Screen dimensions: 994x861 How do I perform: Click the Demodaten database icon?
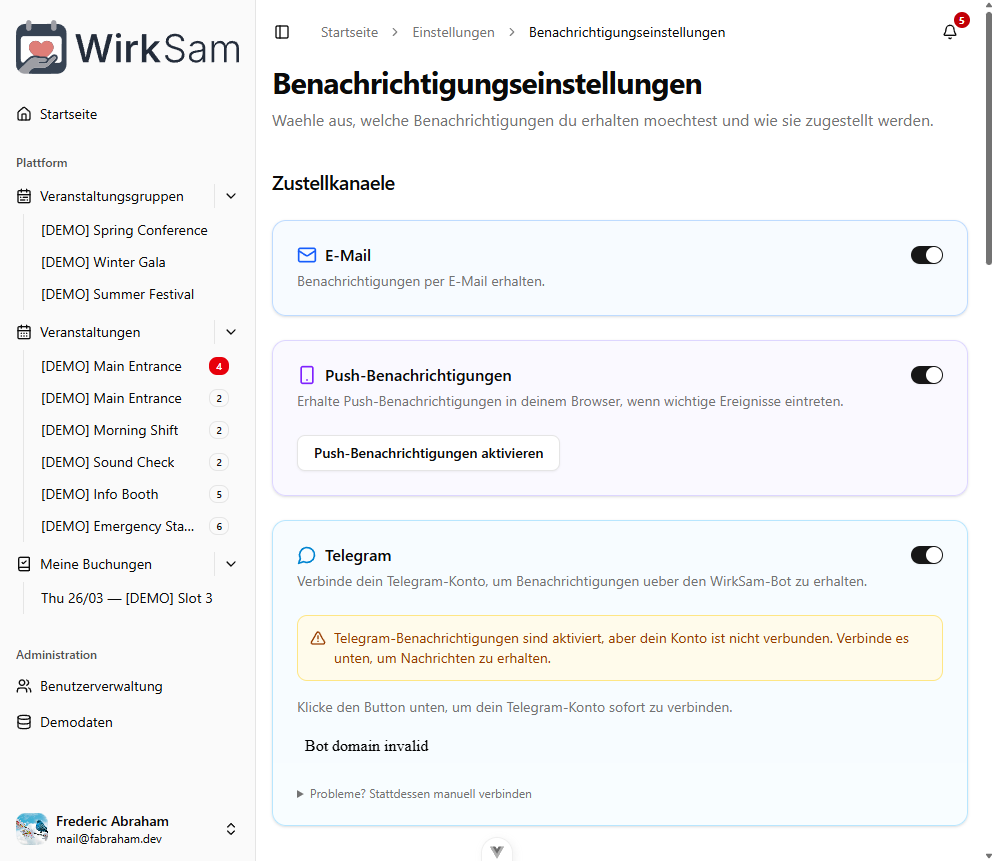tap(24, 723)
